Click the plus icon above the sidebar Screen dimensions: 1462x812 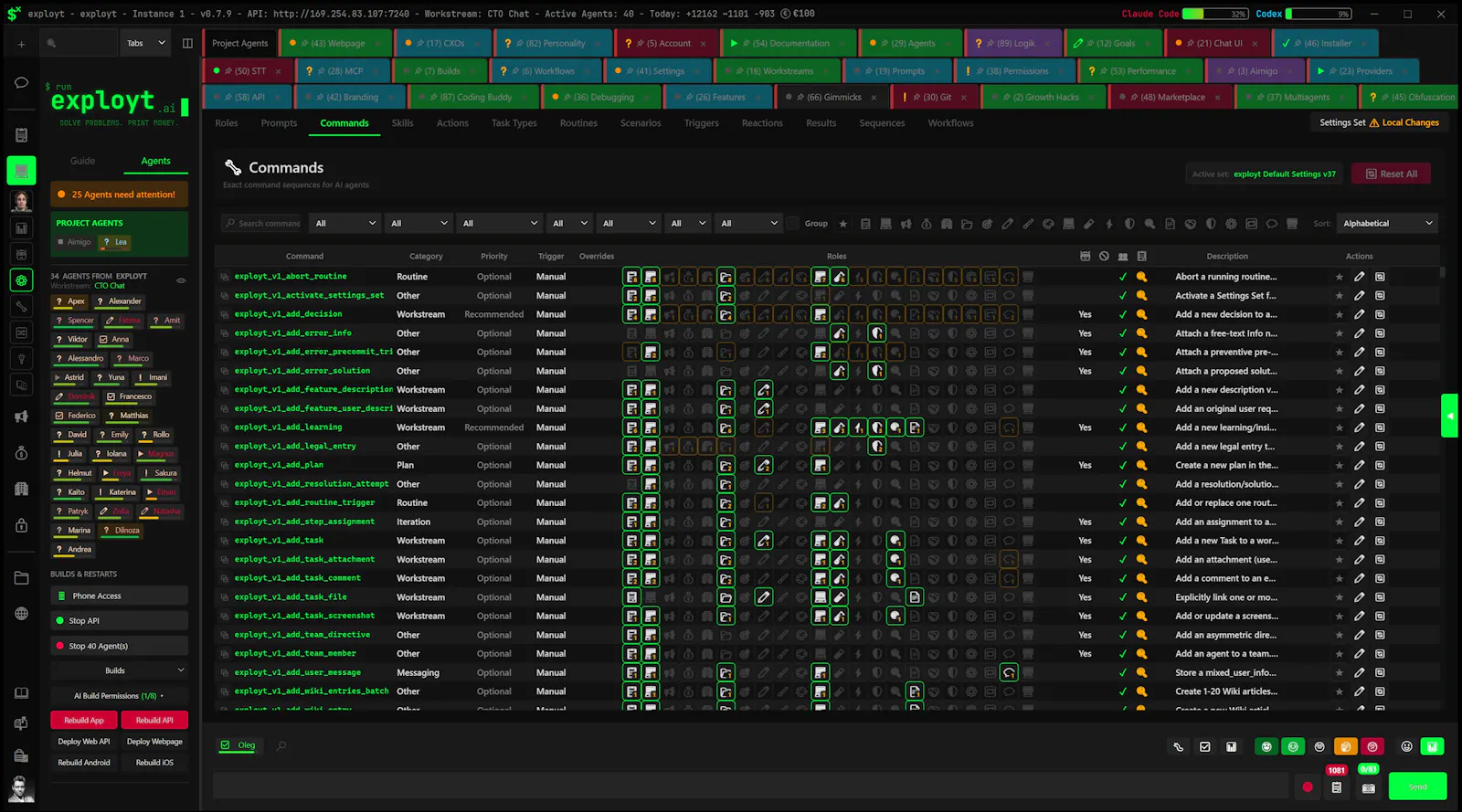pos(21,44)
